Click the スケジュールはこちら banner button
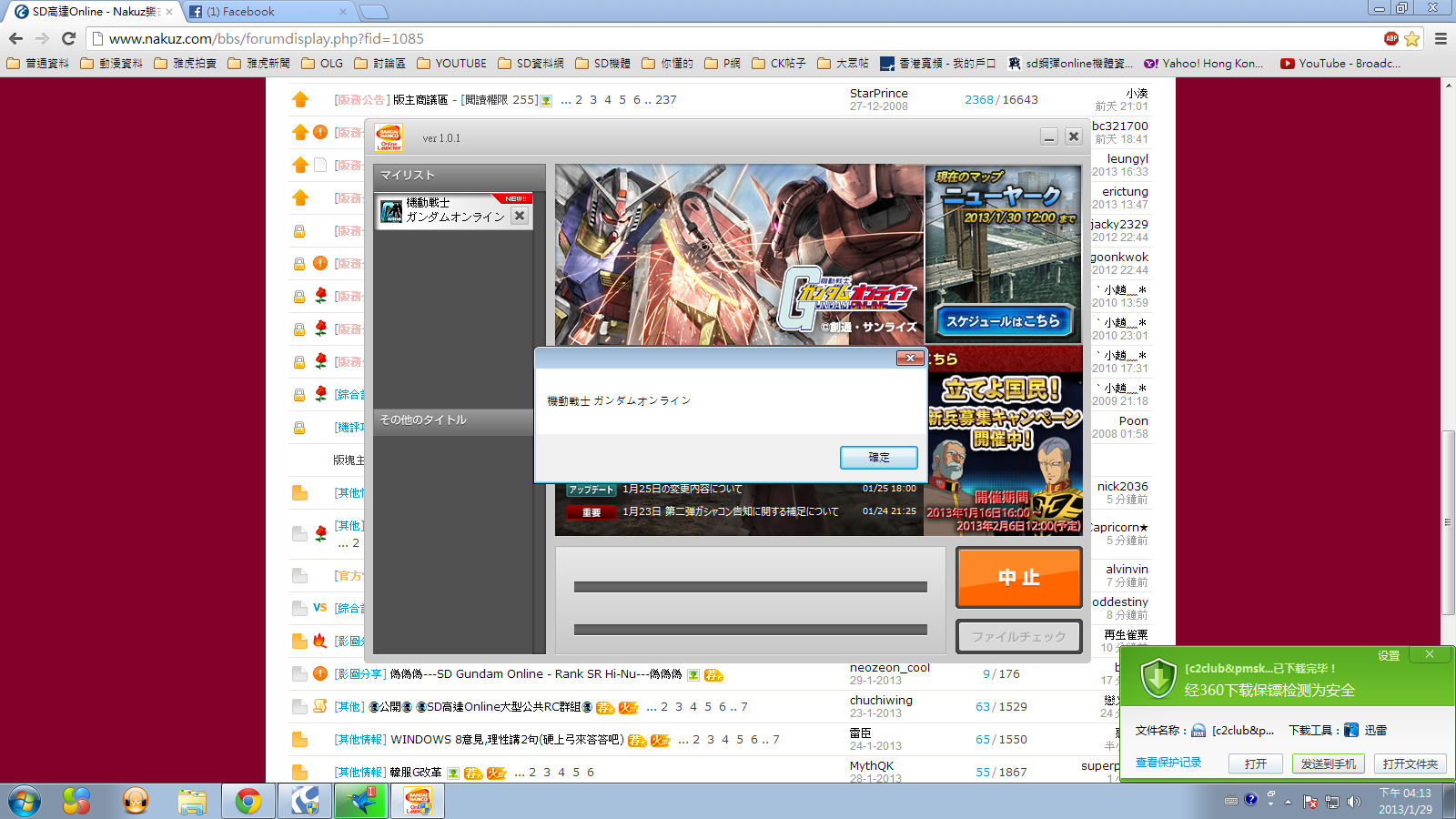Screen dimensions: 1456x819 pos(1003,321)
